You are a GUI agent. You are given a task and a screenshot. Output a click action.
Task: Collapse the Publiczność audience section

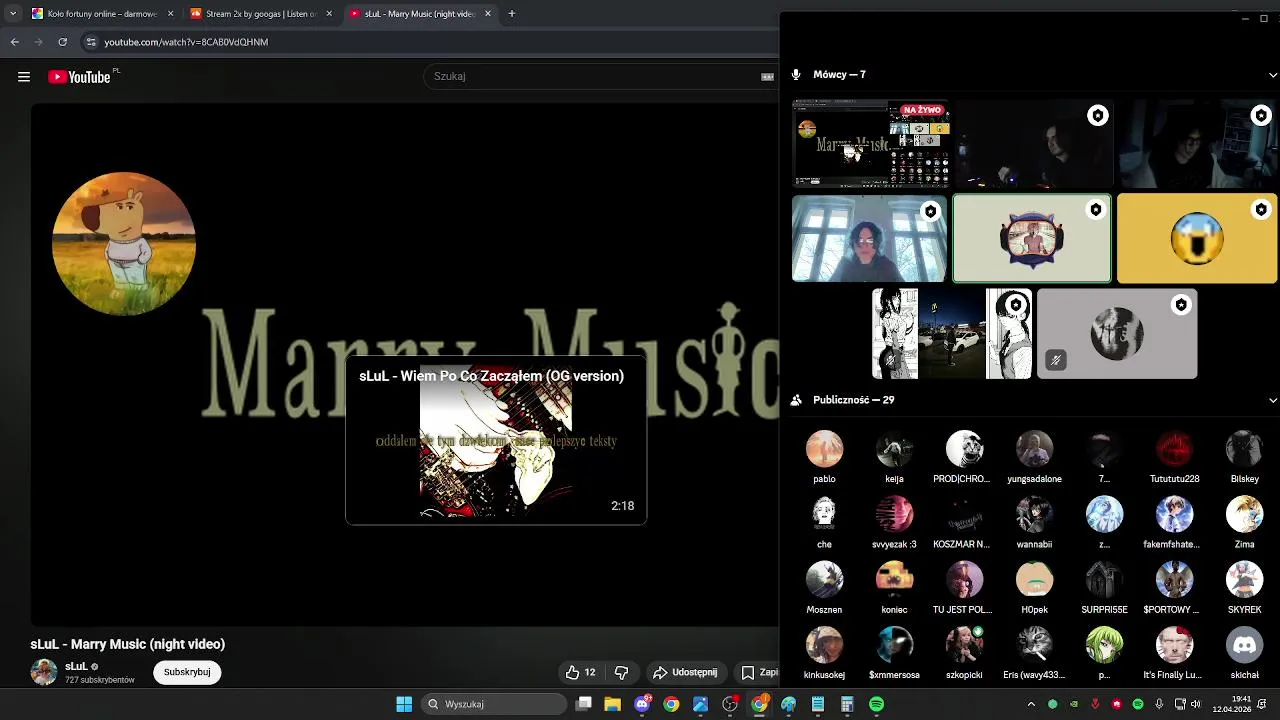[1272, 400]
